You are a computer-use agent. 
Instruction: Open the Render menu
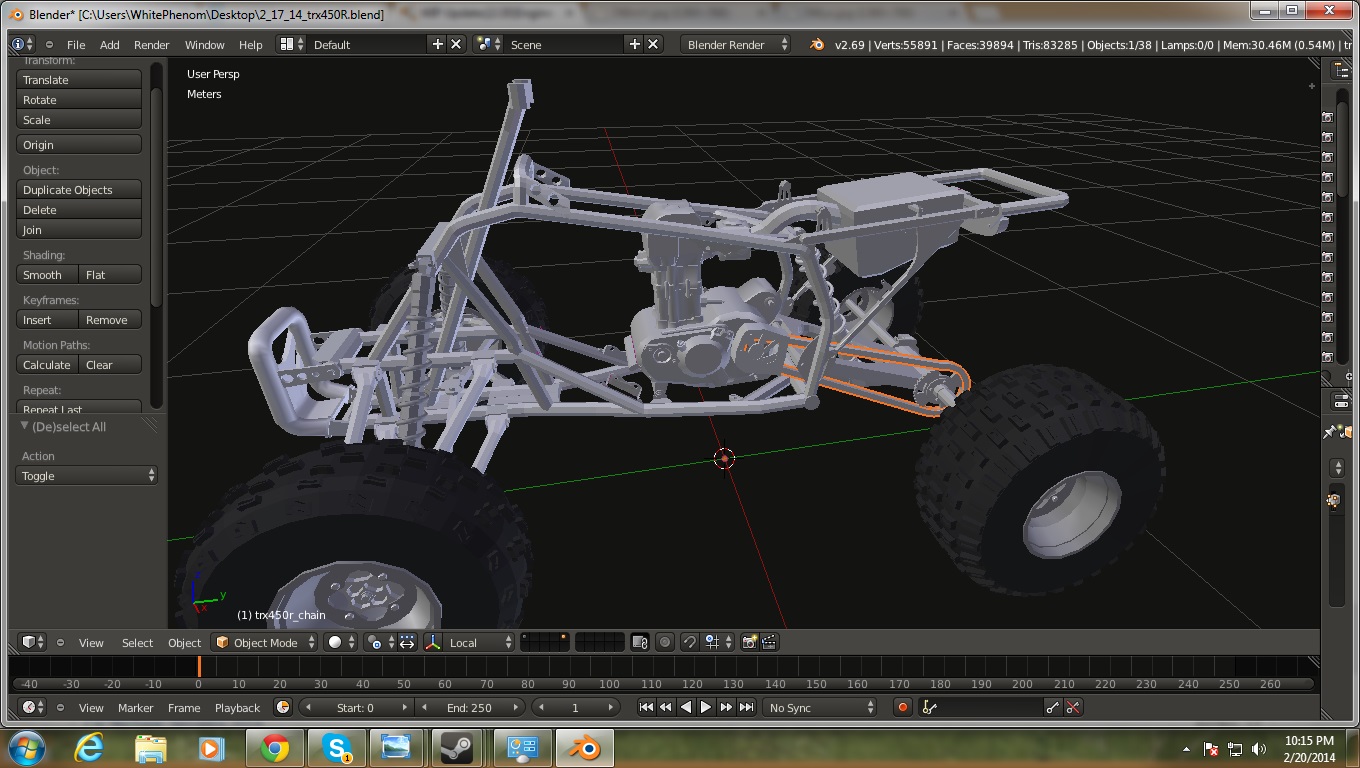[x=152, y=44]
